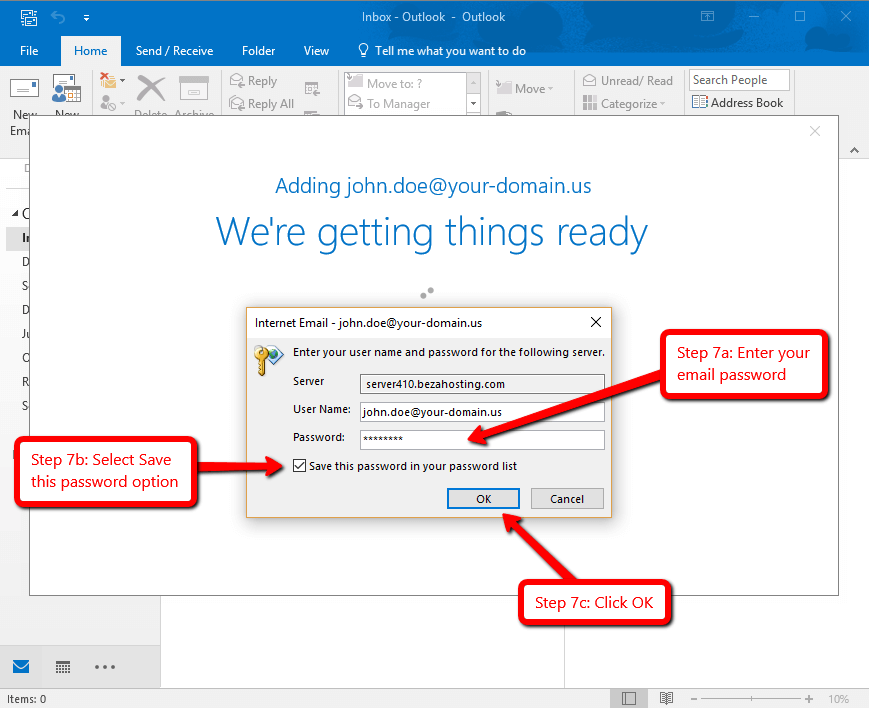Select Reading view in the status bar
869x708 pixels.
pos(666,699)
